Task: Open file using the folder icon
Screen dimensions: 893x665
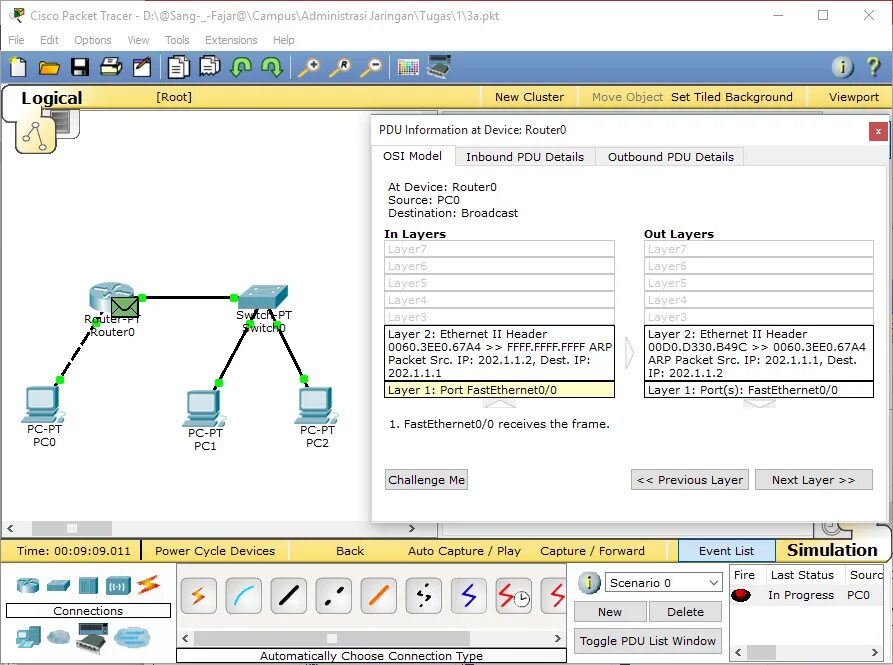Action: [49, 68]
